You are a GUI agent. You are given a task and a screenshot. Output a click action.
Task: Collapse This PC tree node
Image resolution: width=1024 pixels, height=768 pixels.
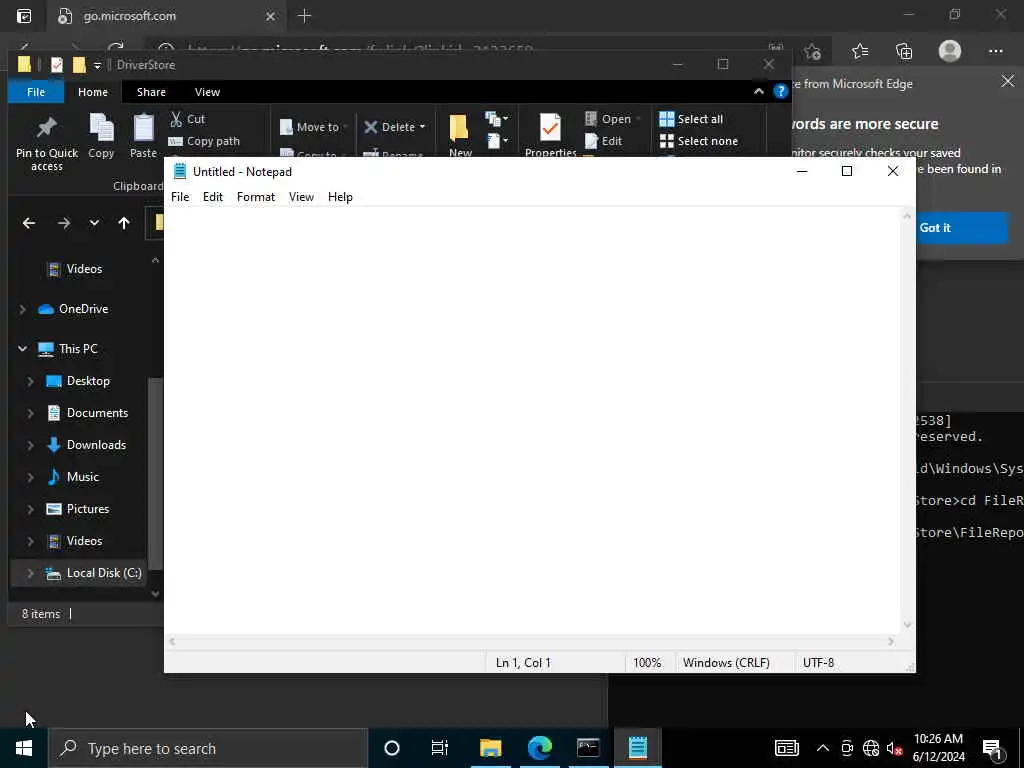tap(22, 349)
